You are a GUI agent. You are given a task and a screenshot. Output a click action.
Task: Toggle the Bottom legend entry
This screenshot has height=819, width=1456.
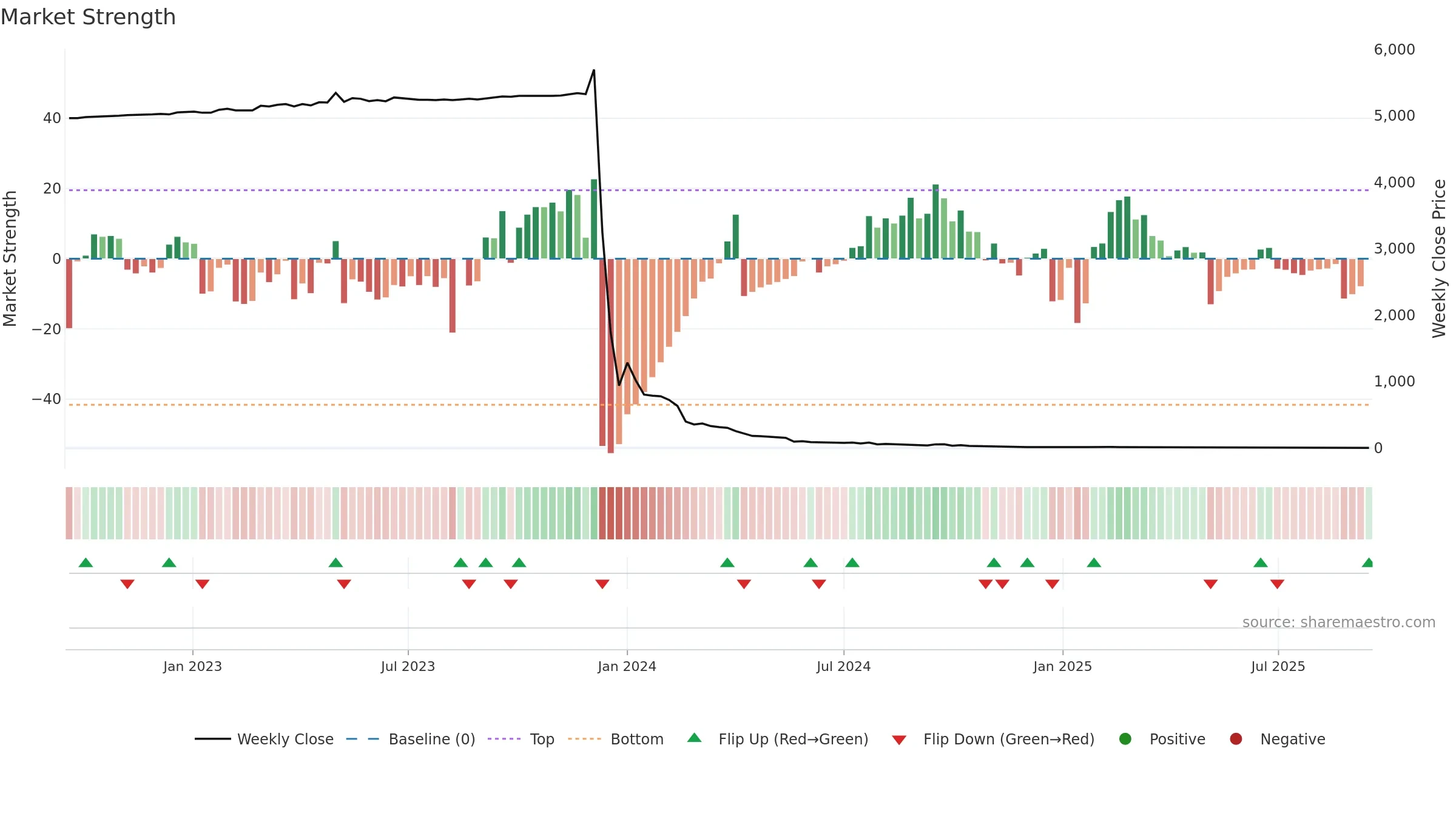pos(616,739)
